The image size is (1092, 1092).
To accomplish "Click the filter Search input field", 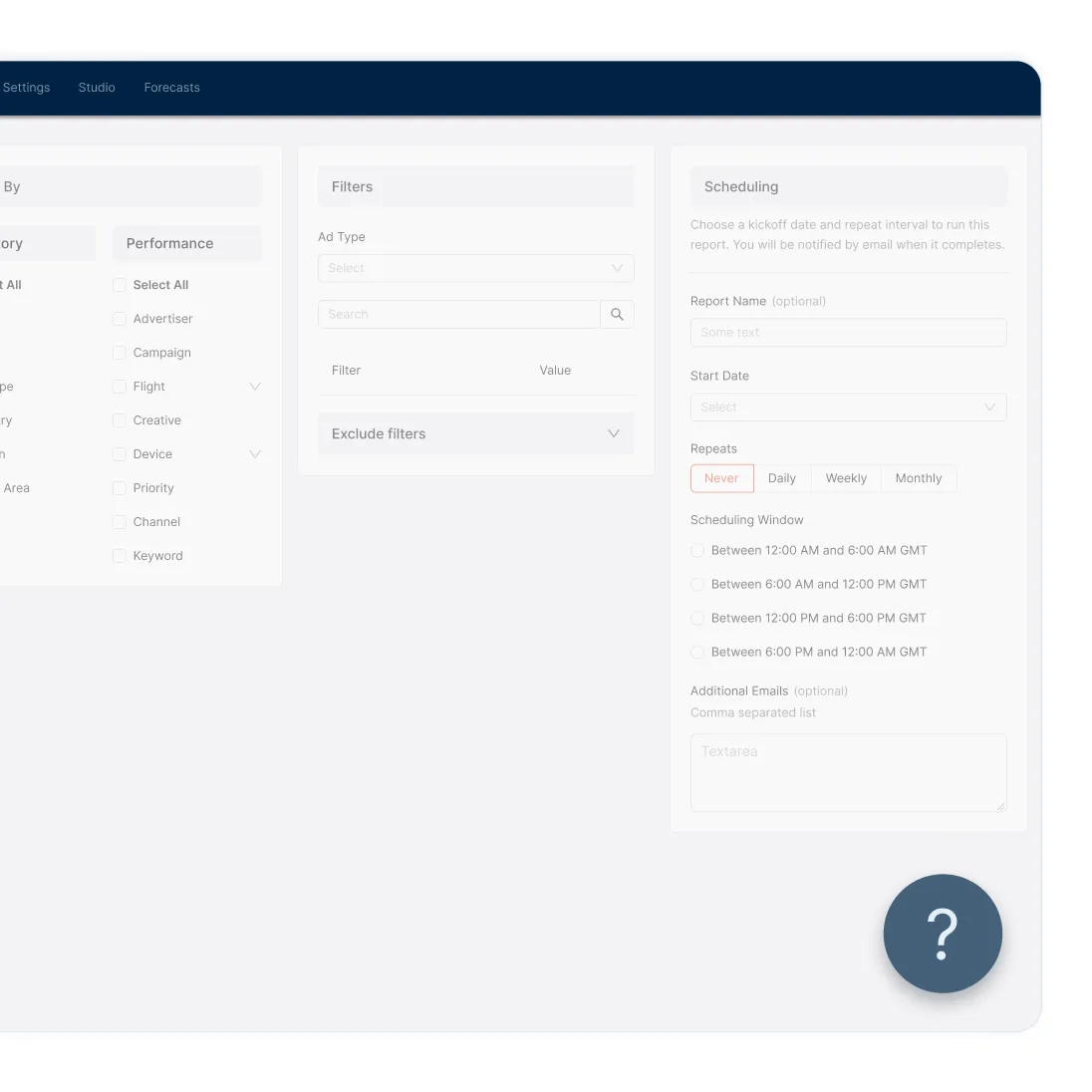I will (x=459, y=314).
